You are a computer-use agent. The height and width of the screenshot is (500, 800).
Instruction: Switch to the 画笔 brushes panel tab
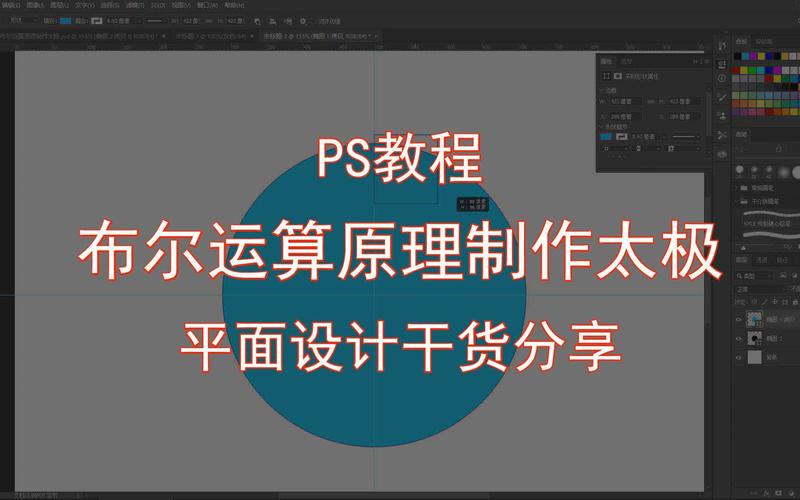pos(741,134)
